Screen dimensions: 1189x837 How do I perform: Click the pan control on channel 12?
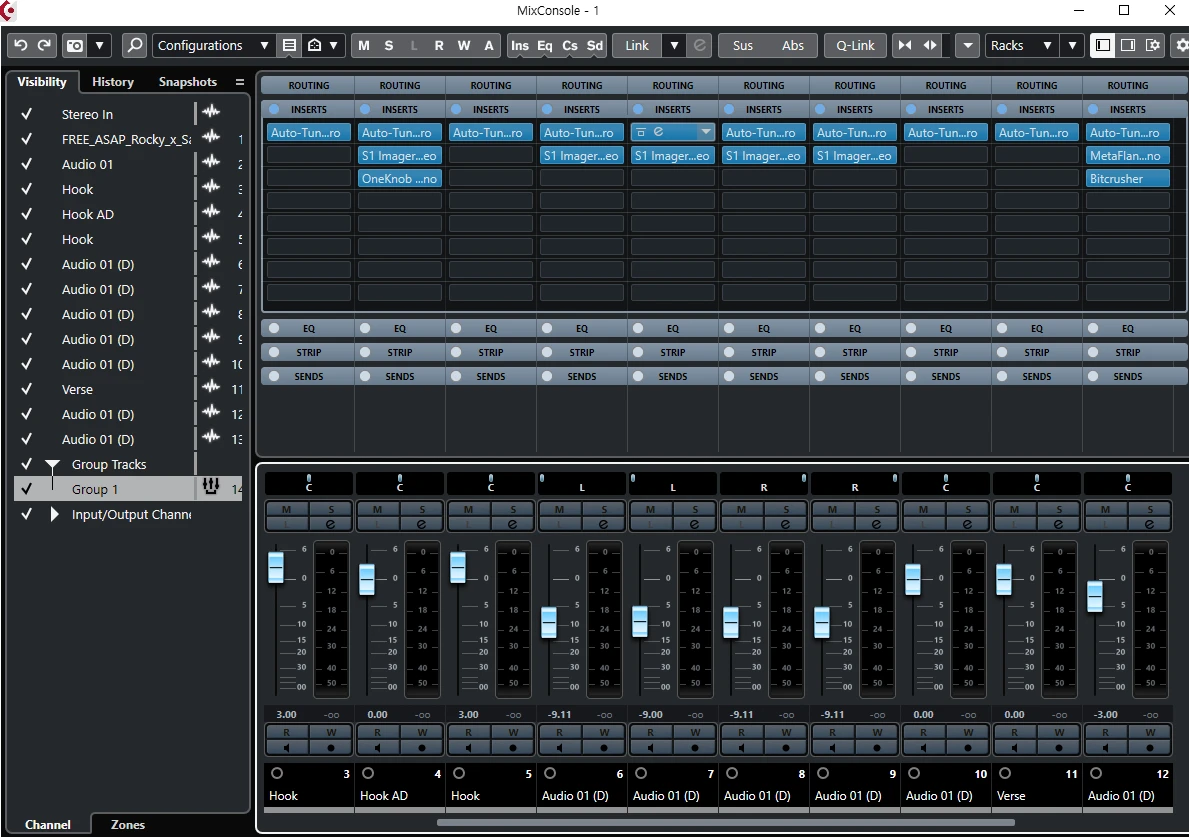[x=1128, y=483]
